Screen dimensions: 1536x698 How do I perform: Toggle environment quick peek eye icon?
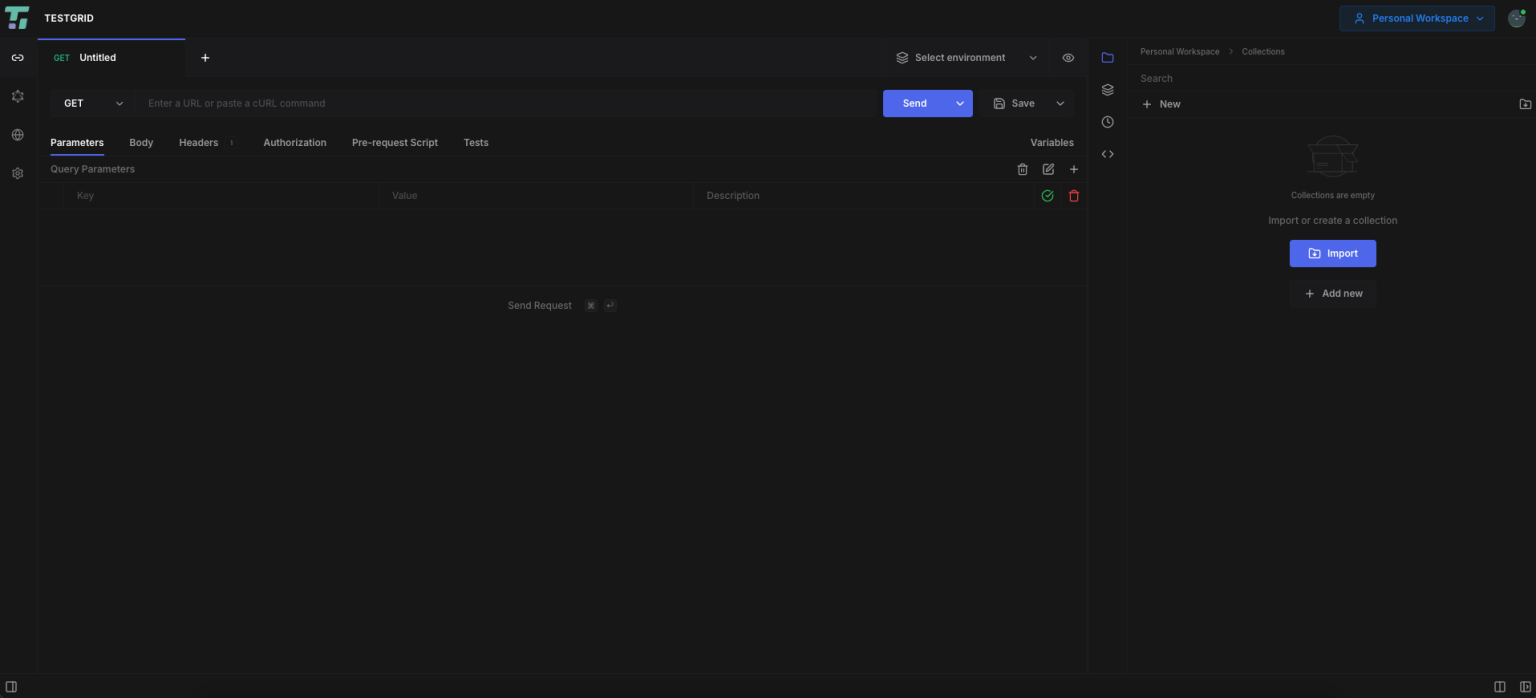tap(1068, 58)
